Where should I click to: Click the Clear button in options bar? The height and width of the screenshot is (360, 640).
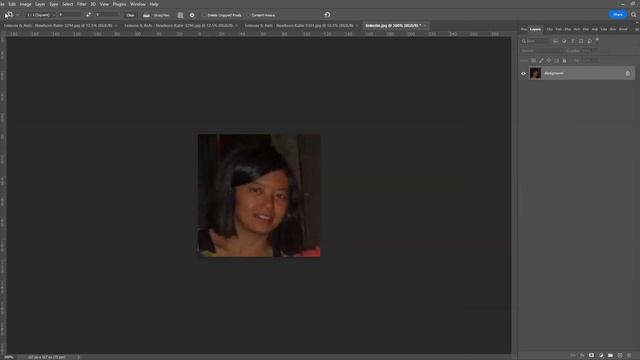(x=130, y=15)
